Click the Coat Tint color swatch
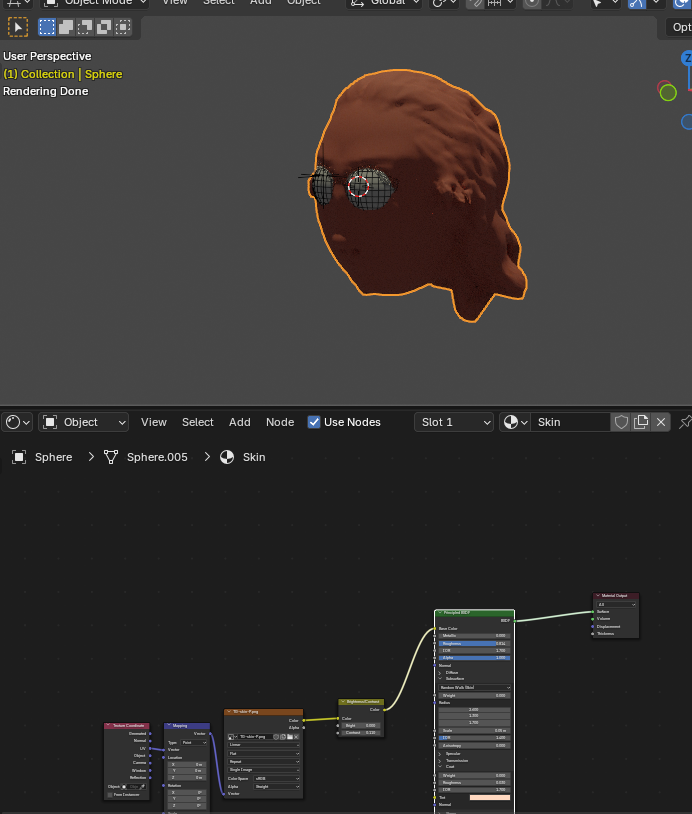The width and height of the screenshot is (692, 814). point(490,797)
